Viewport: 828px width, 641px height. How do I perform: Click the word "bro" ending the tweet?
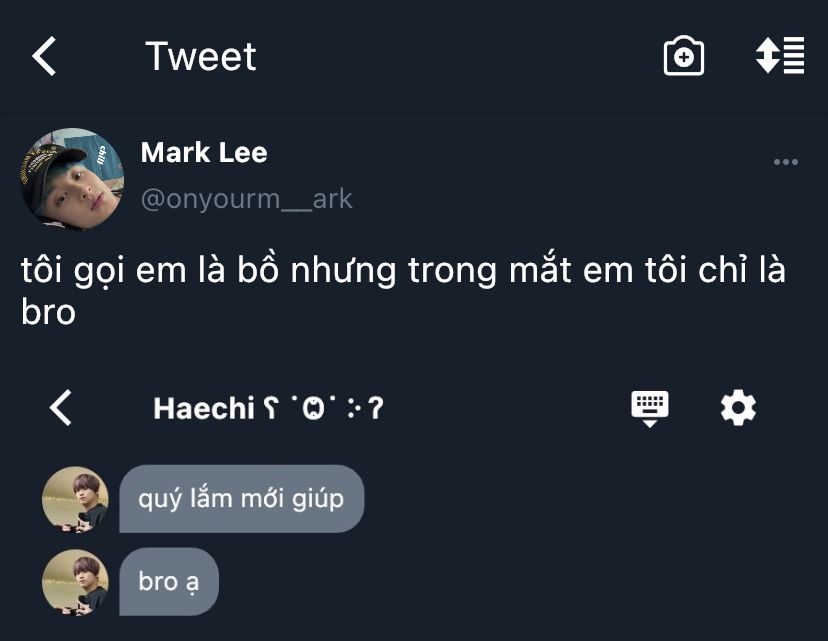pyautogui.click(x=49, y=312)
